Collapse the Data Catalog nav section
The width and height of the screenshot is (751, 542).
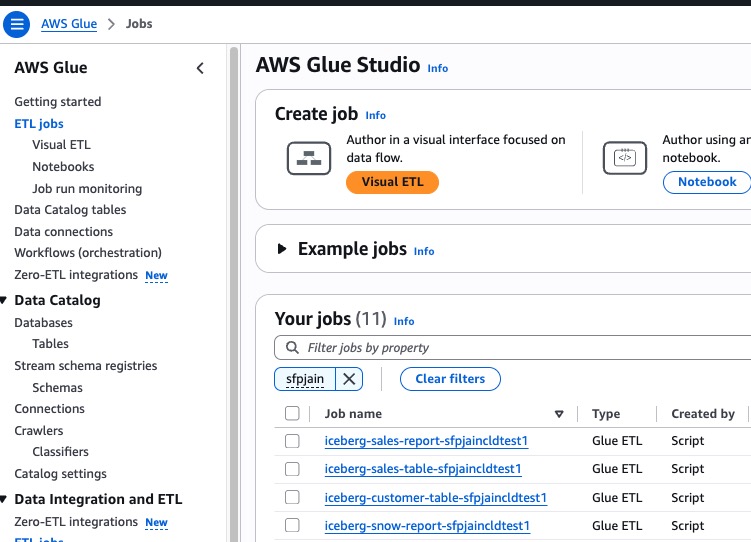click(x=4, y=300)
